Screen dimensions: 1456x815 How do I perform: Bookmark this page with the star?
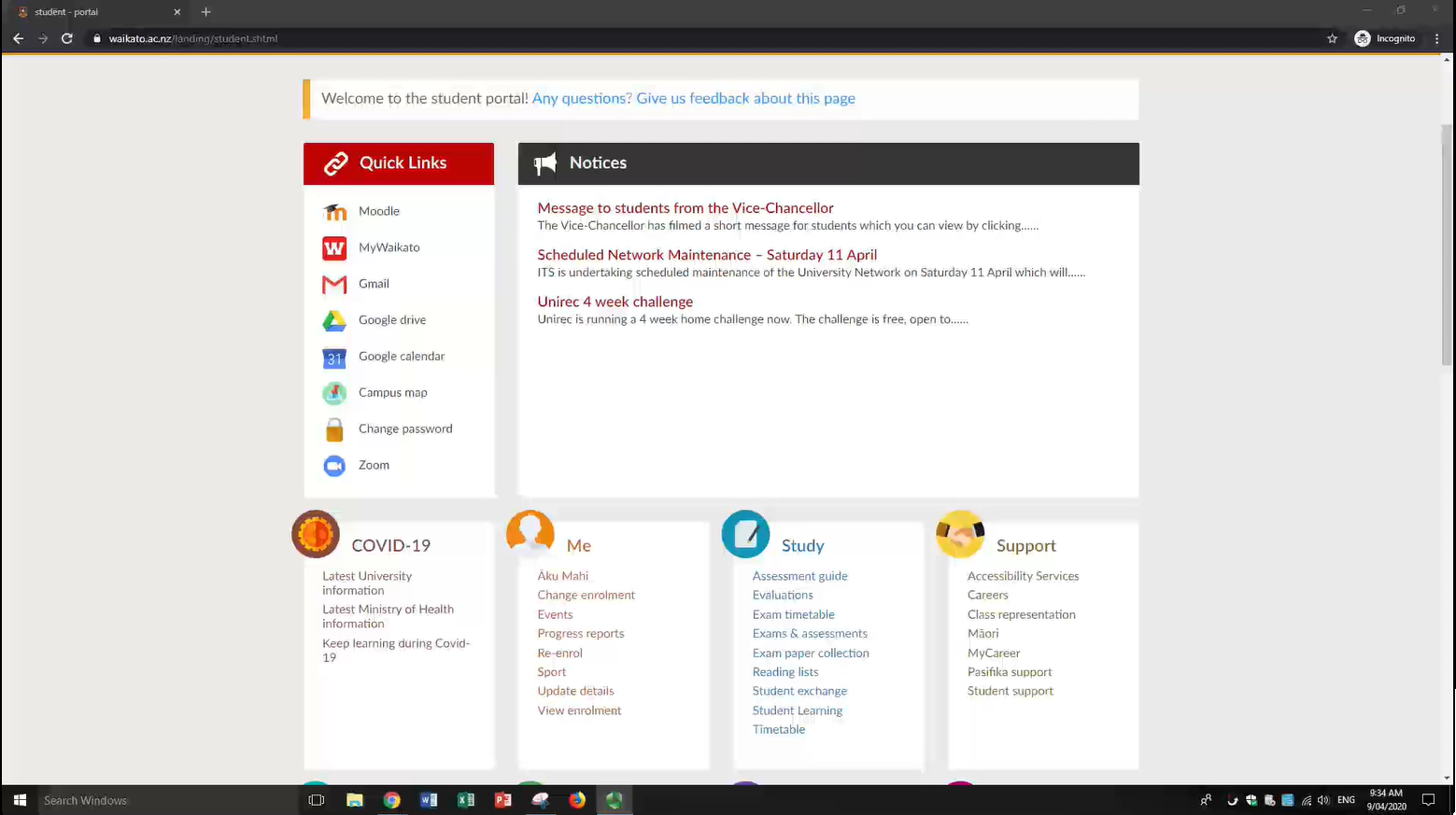(x=1332, y=38)
